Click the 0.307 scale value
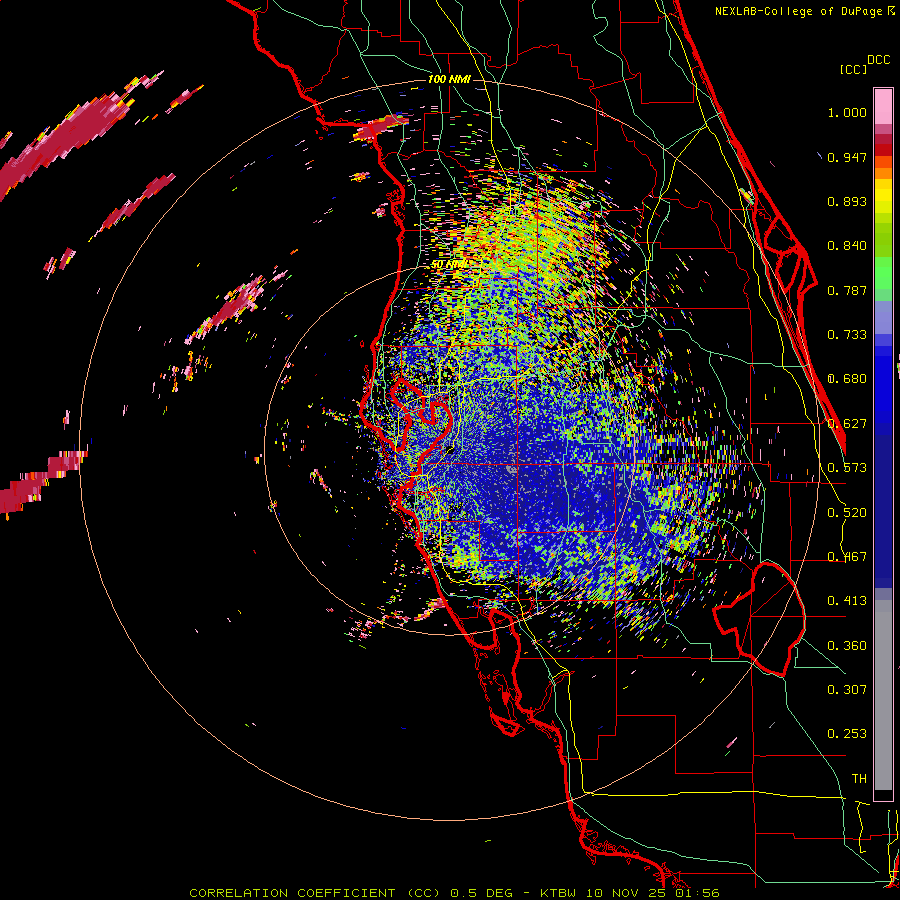The width and height of the screenshot is (900, 900). pyautogui.click(x=847, y=690)
